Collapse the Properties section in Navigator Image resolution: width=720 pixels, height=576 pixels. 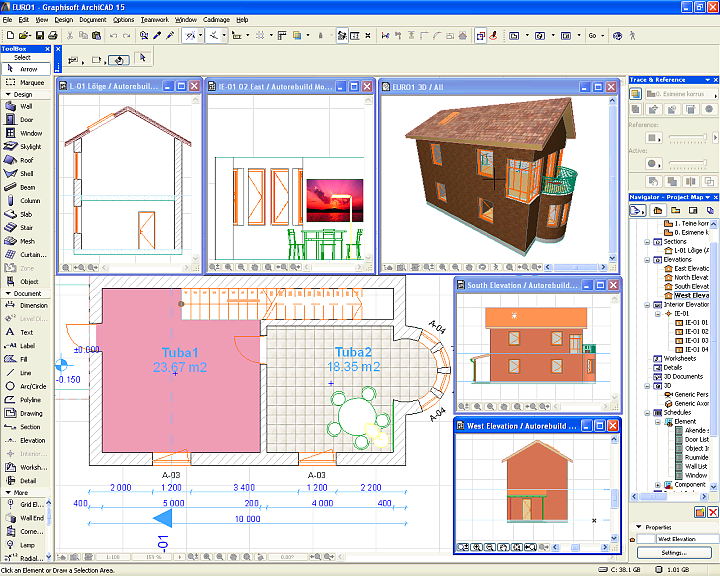click(638, 527)
